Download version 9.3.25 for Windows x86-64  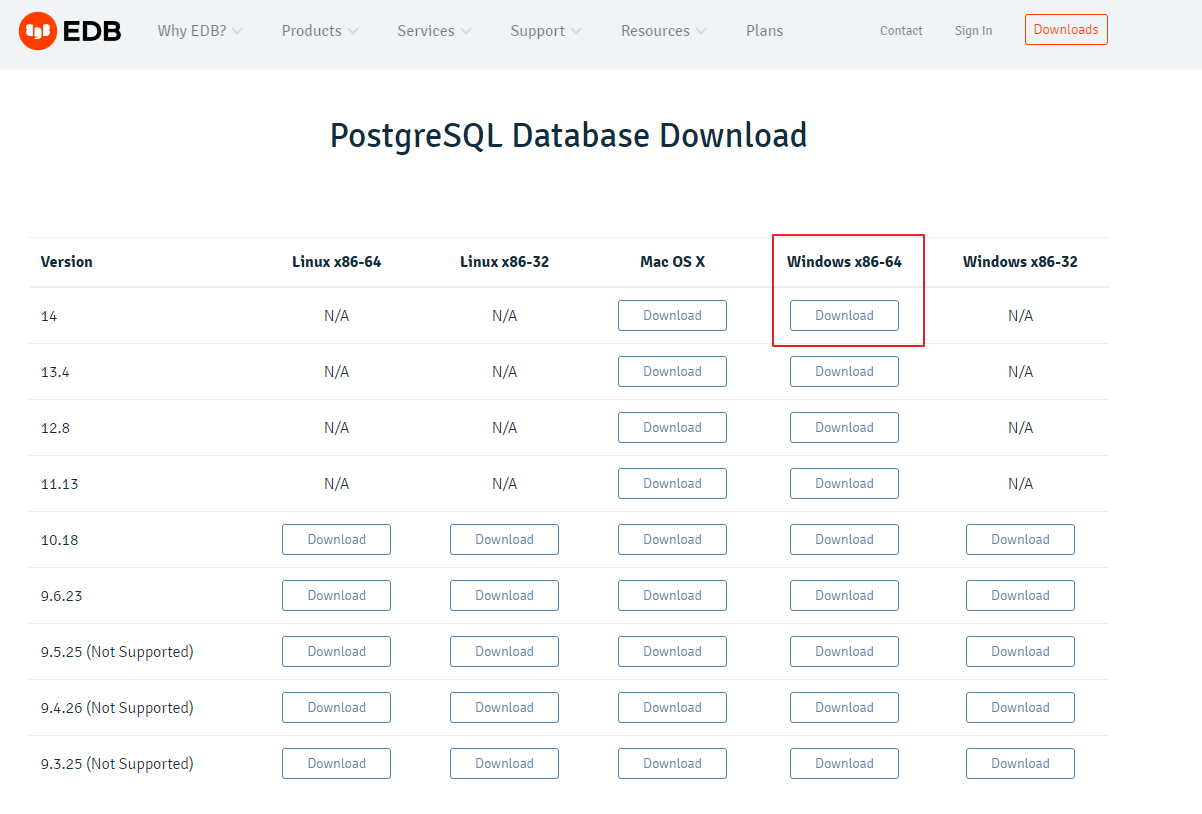tap(844, 763)
